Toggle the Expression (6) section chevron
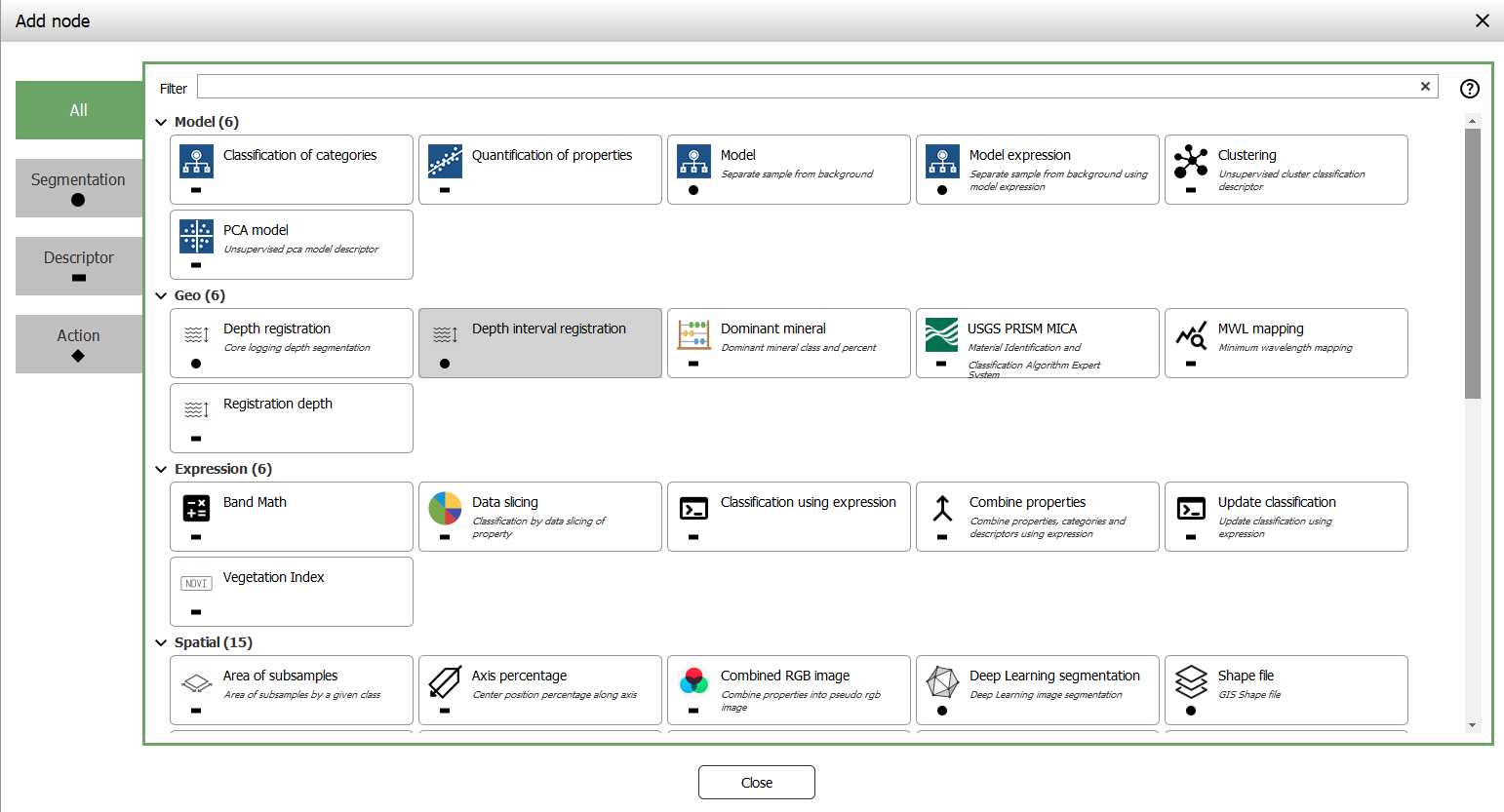The height and width of the screenshot is (812, 1504). click(x=161, y=469)
